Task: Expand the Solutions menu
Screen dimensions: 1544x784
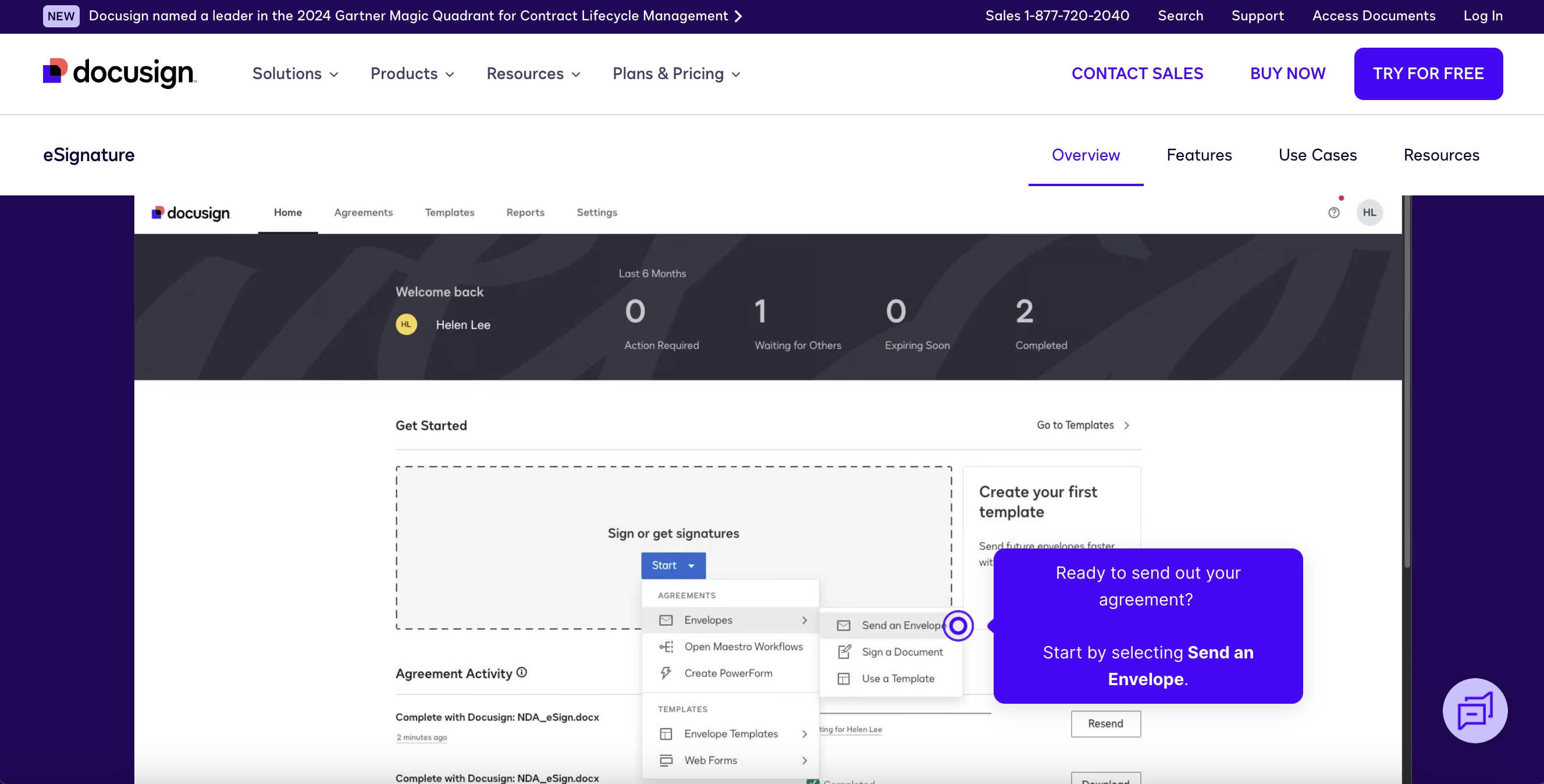Action: pyautogui.click(x=296, y=73)
